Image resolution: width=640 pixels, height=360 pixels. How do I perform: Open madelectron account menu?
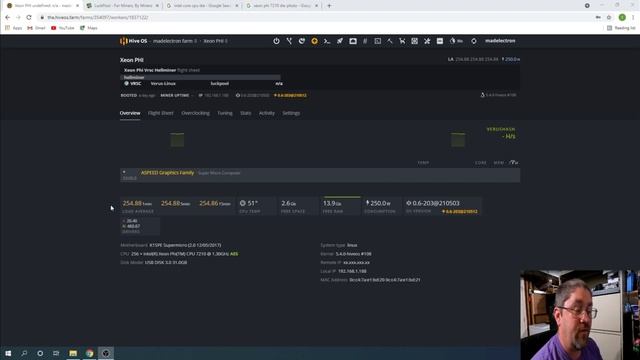pyautogui.click(x=500, y=41)
